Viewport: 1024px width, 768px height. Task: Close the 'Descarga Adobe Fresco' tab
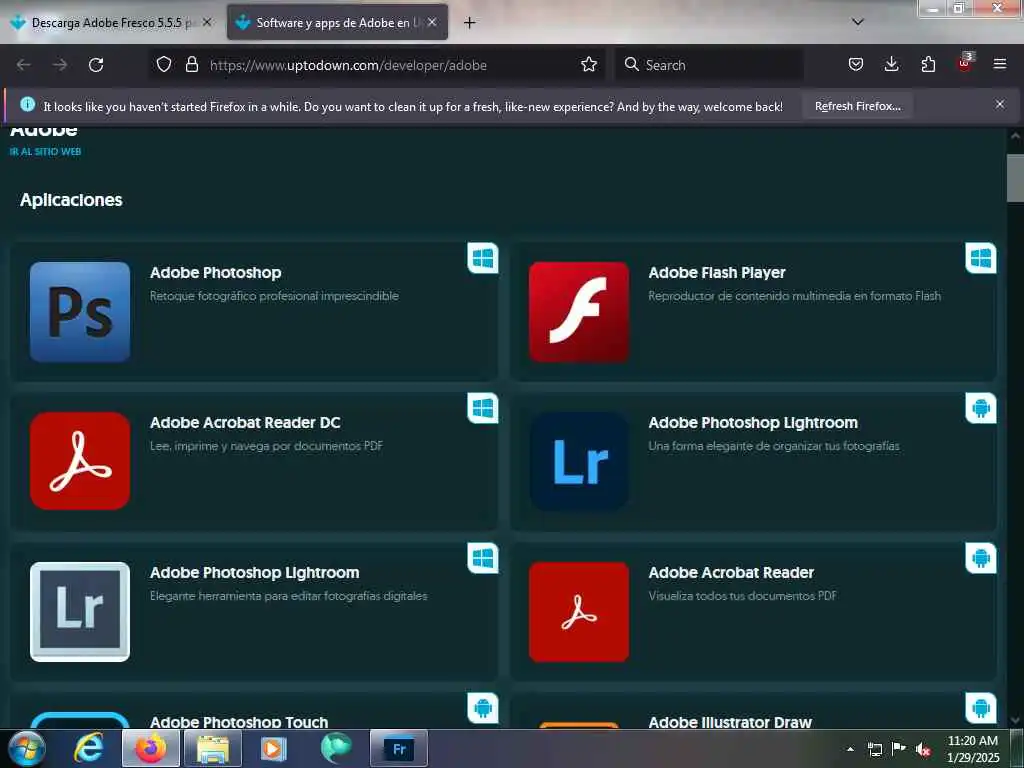pos(207,22)
